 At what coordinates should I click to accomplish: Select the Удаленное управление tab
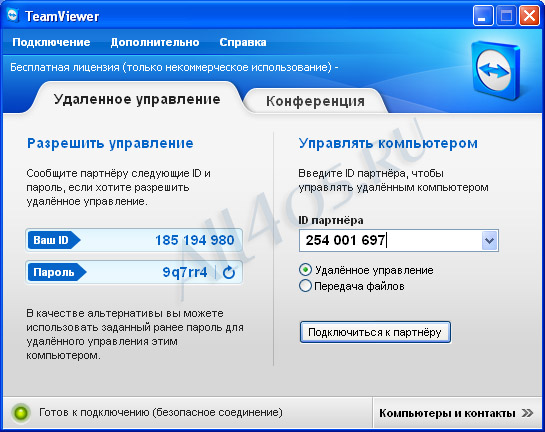[137, 99]
